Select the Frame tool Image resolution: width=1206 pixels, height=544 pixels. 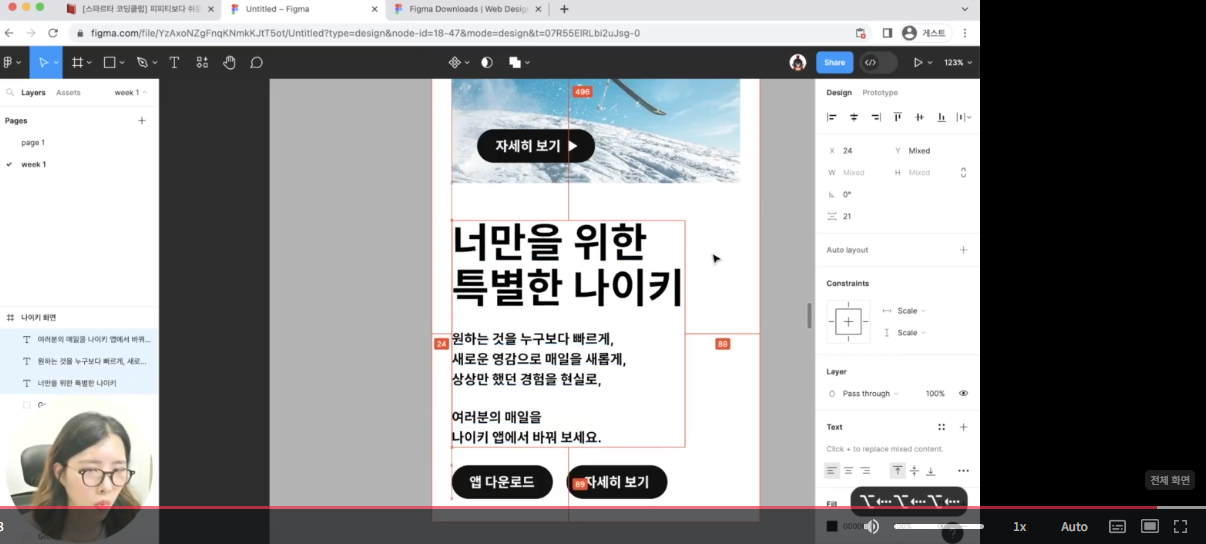(x=77, y=62)
